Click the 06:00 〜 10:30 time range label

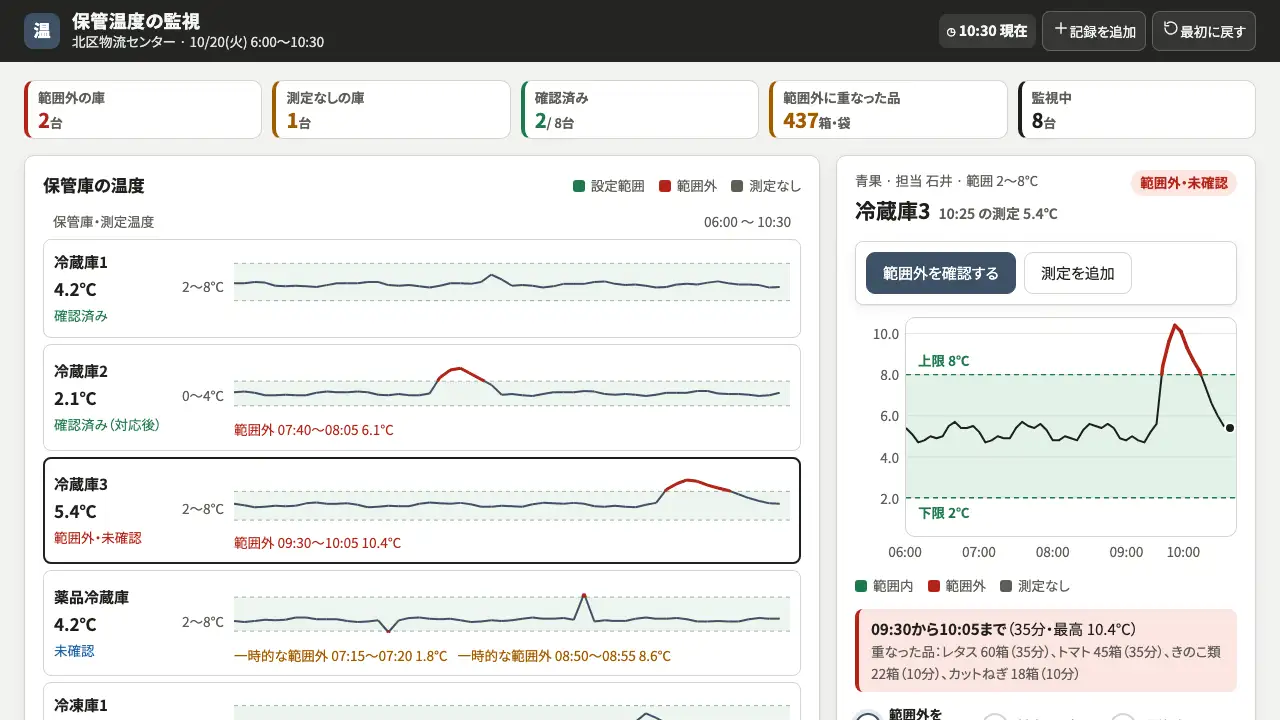(747, 222)
